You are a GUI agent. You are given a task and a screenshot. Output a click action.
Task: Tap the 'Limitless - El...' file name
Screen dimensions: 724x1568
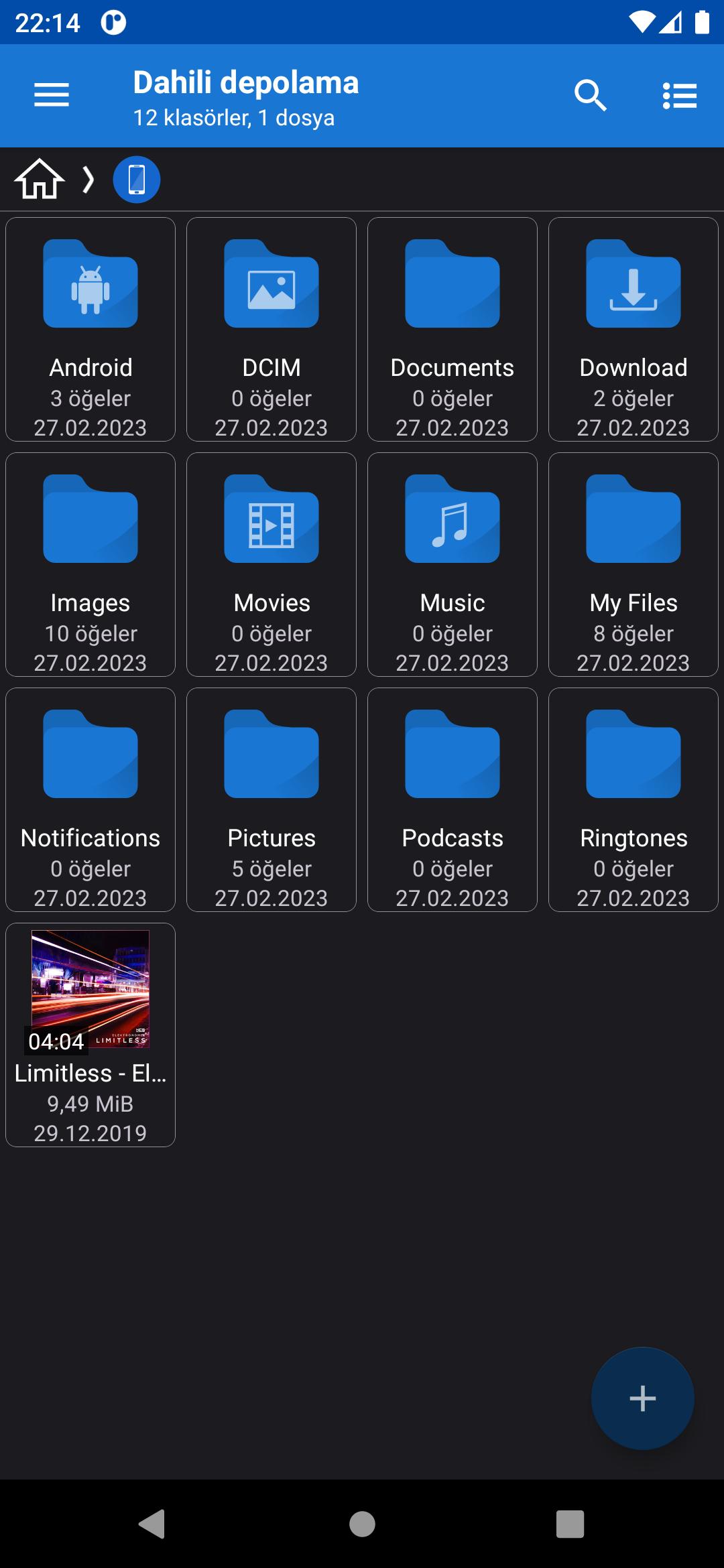pos(90,1073)
